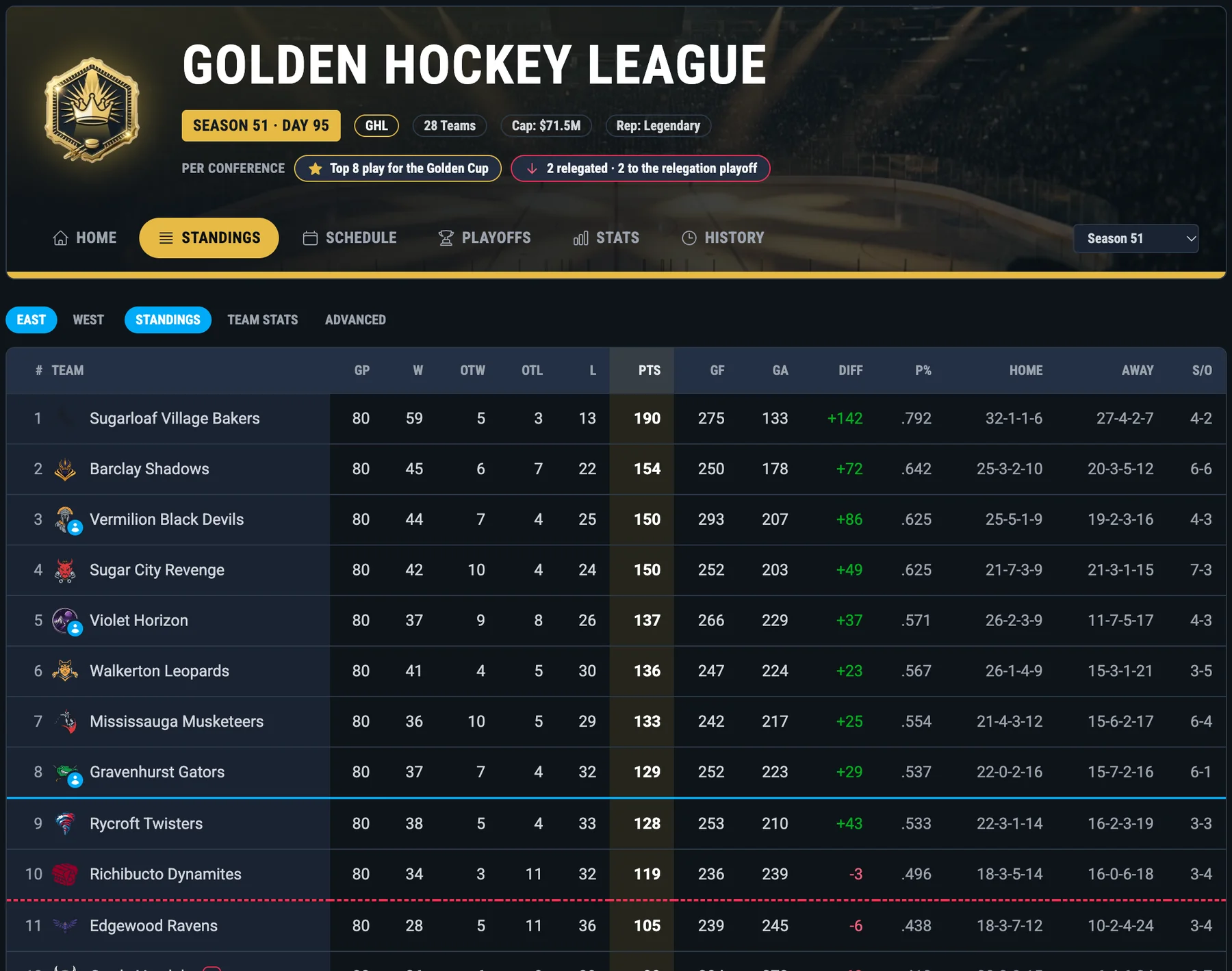The height and width of the screenshot is (971, 1232).
Task: Switch to the EAST conference toggle
Action: [x=31, y=320]
